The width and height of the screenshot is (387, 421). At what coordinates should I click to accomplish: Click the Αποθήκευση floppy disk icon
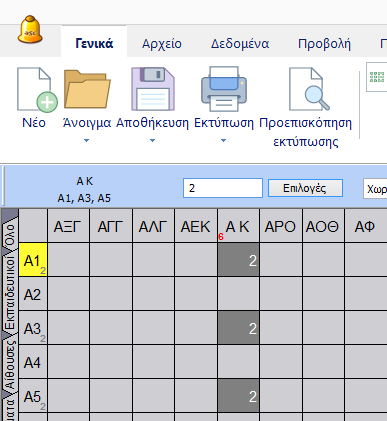(x=153, y=89)
